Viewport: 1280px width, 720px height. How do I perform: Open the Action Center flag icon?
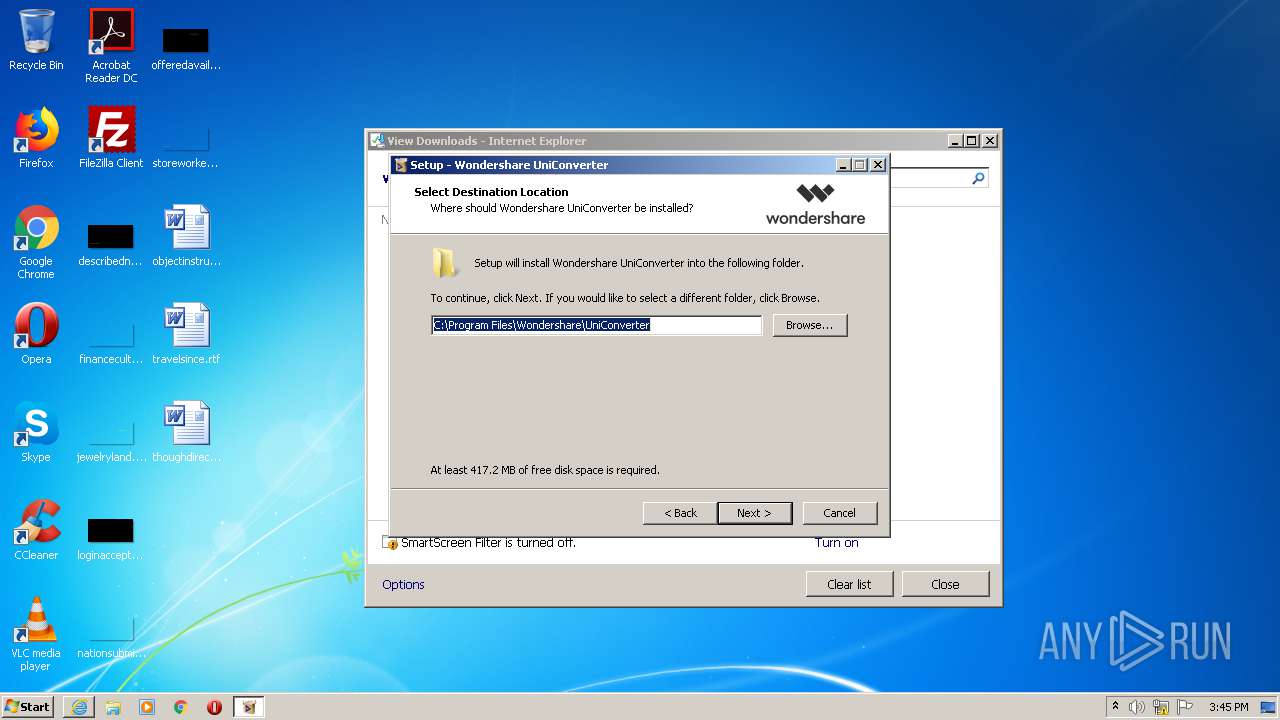(1184, 707)
